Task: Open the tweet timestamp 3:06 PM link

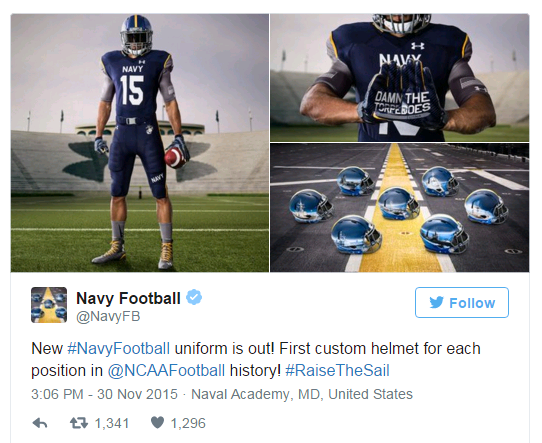Action: (x=104, y=394)
